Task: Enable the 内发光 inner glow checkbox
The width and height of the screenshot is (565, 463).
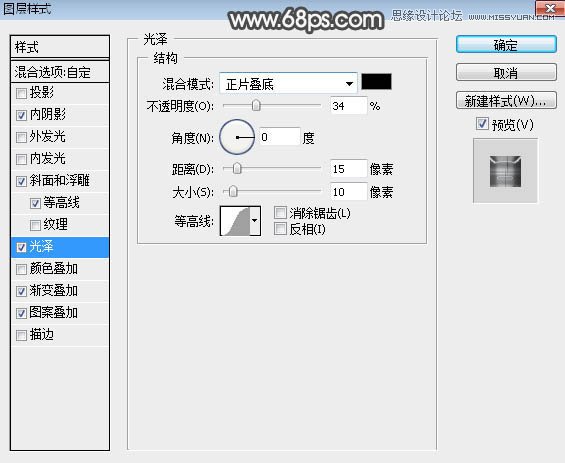Action: point(21,159)
